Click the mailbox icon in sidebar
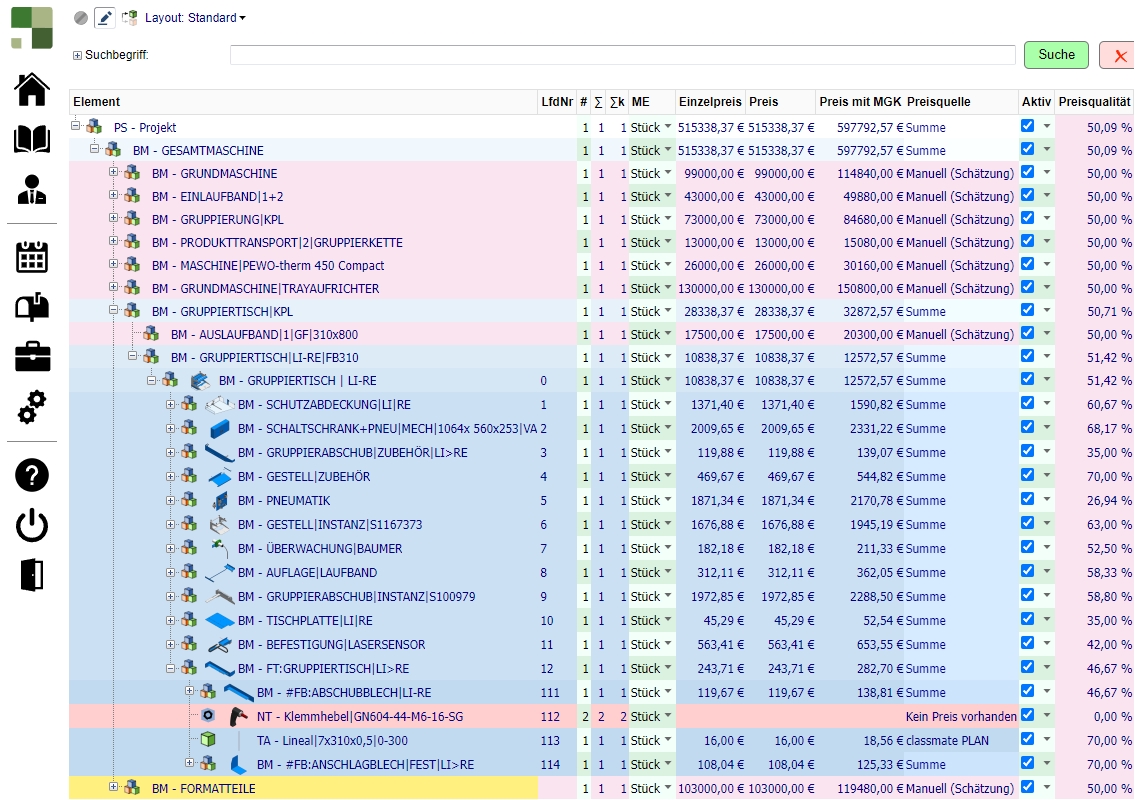Image resolution: width=1135 pixels, height=800 pixels. pyautogui.click(x=32, y=307)
